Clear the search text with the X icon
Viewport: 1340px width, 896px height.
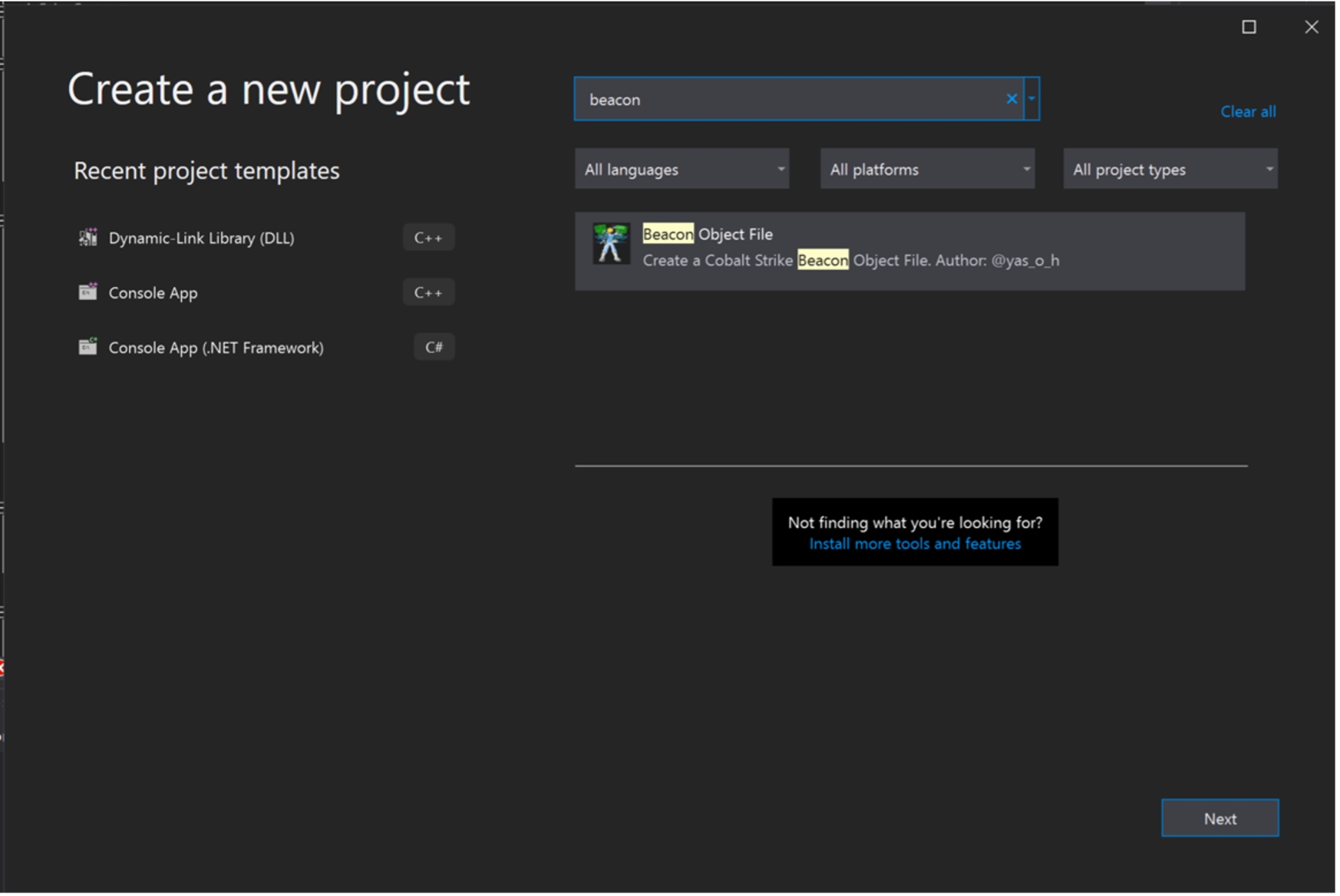1012,99
